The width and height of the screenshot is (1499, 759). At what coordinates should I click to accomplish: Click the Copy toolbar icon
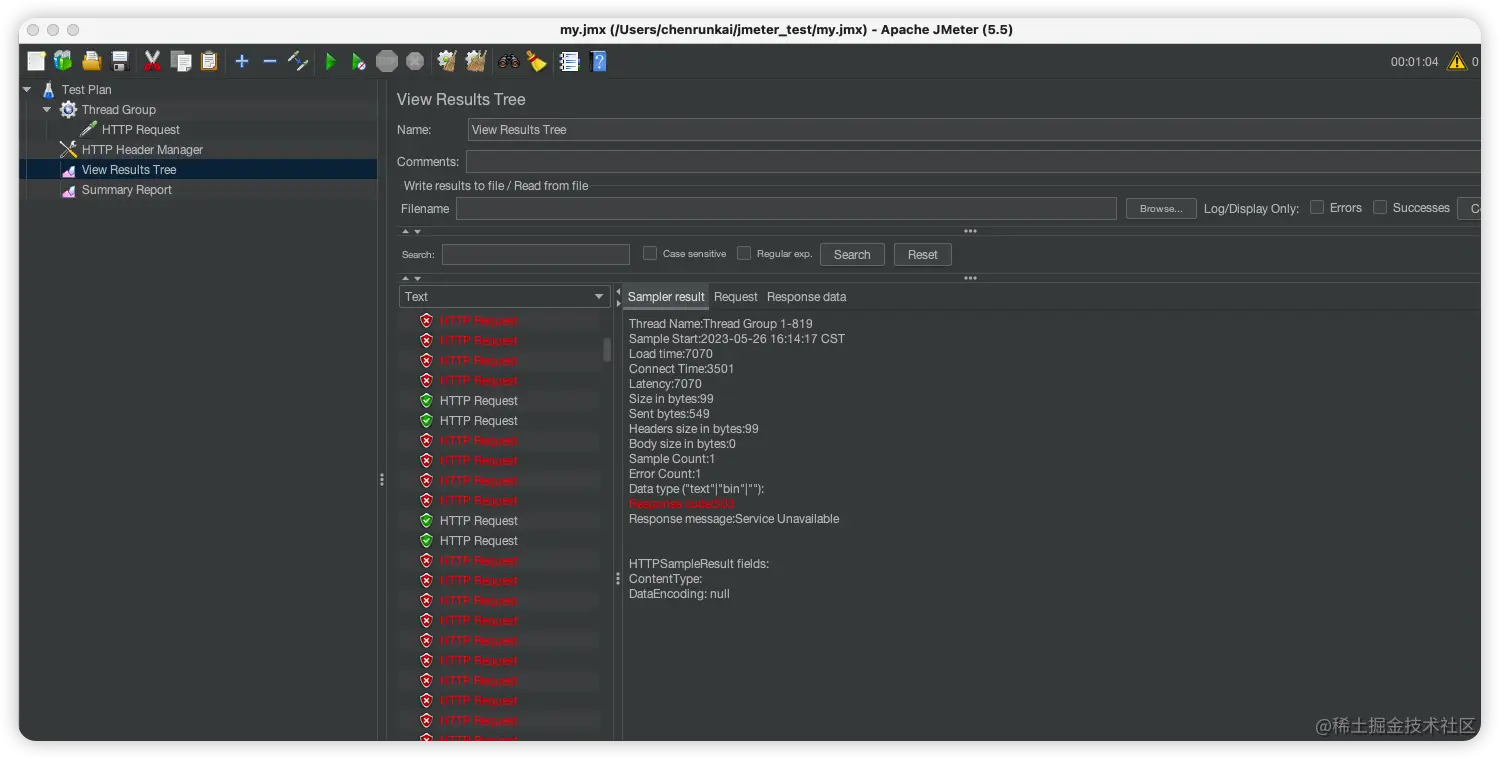point(181,62)
